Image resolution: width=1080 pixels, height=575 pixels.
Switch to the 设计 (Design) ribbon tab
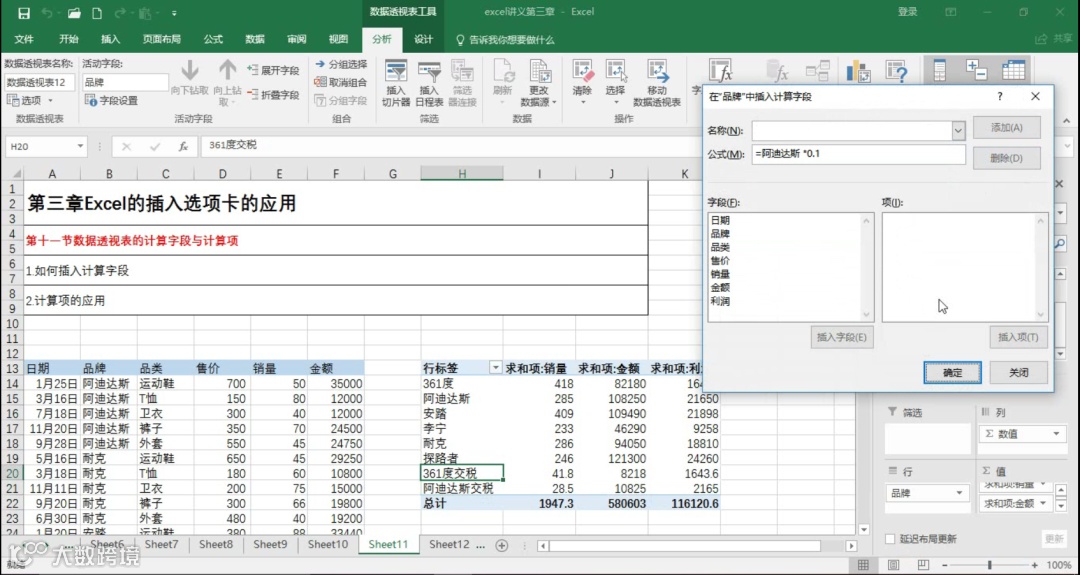point(424,39)
